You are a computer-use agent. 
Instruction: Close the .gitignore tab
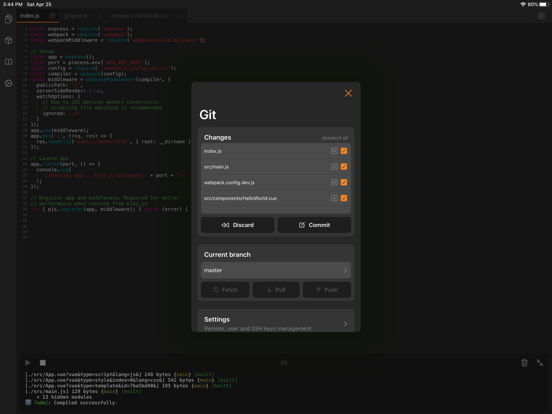tap(100, 15)
